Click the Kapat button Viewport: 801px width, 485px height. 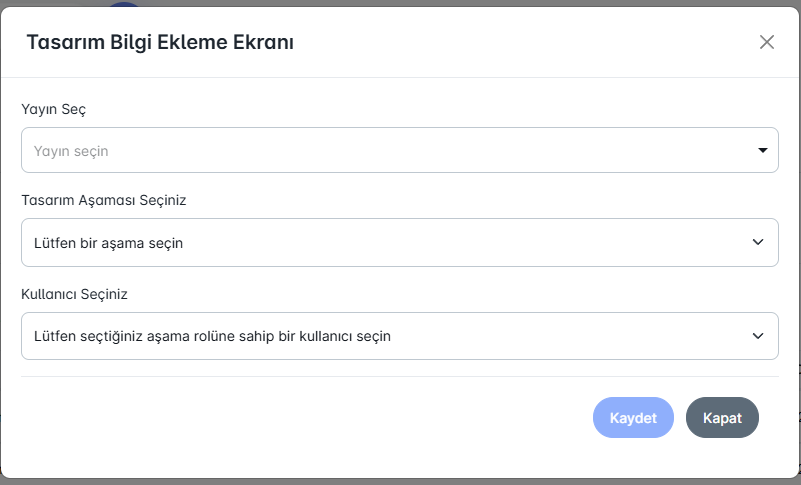tap(722, 418)
